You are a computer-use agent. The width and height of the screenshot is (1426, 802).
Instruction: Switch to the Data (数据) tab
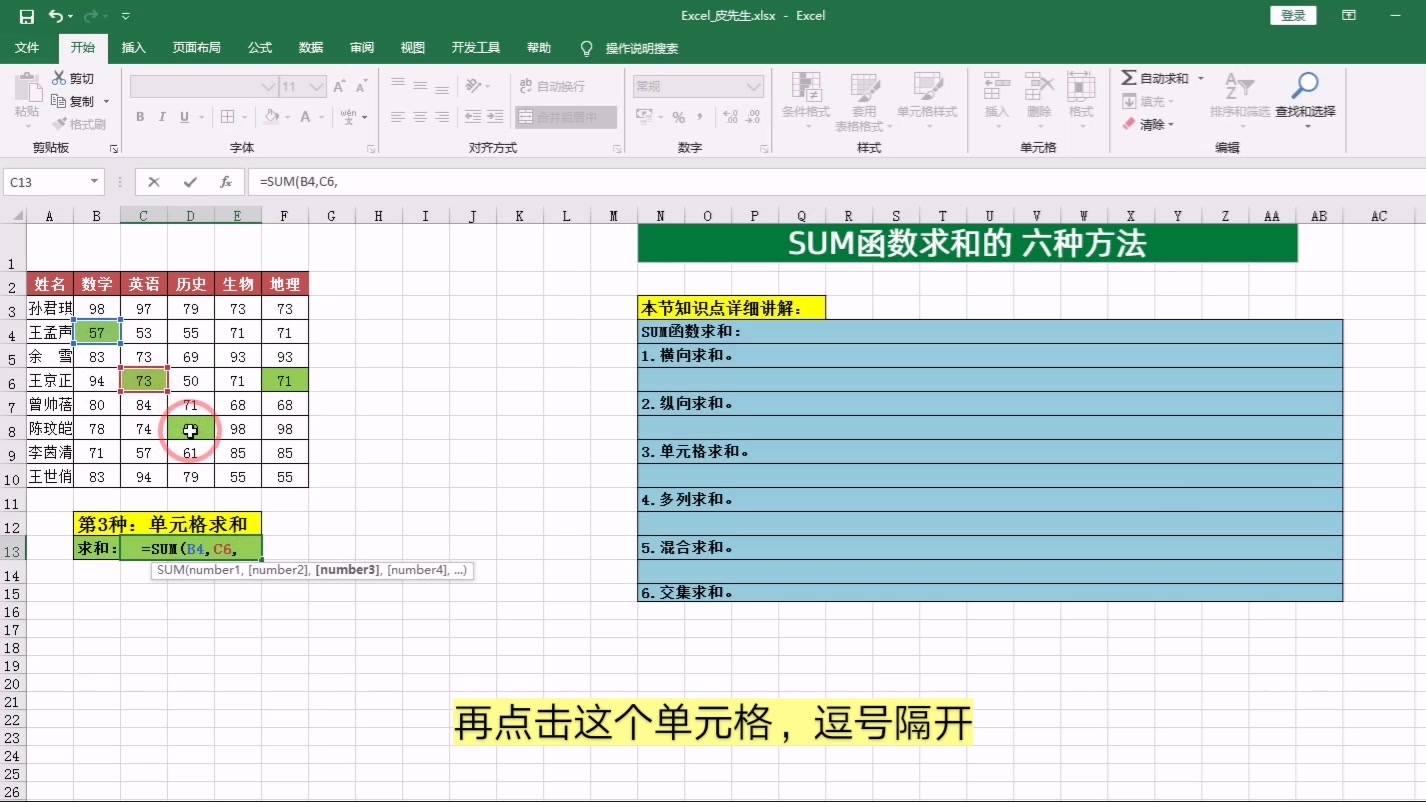coord(311,48)
